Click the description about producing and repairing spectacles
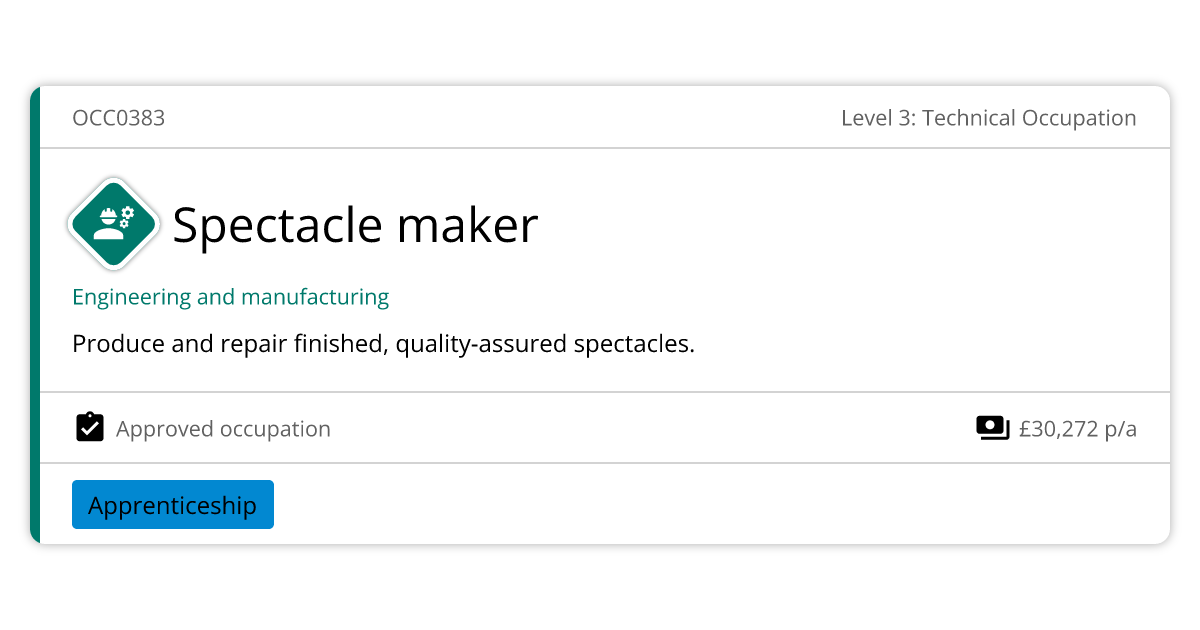Screen dimensions: 1200x630 [383, 344]
